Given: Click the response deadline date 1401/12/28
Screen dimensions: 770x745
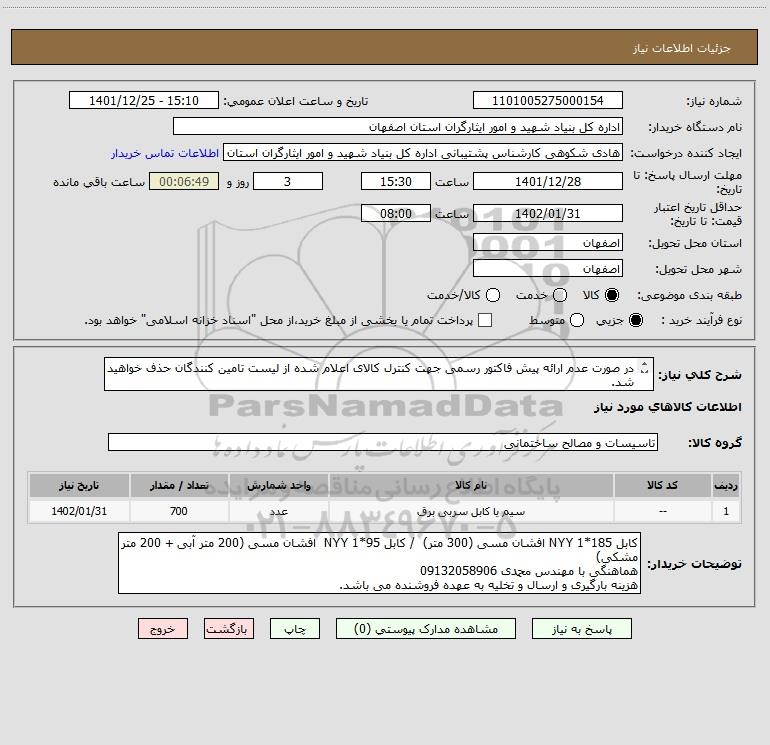Looking at the screenshot, I should [x=548, y=181].
